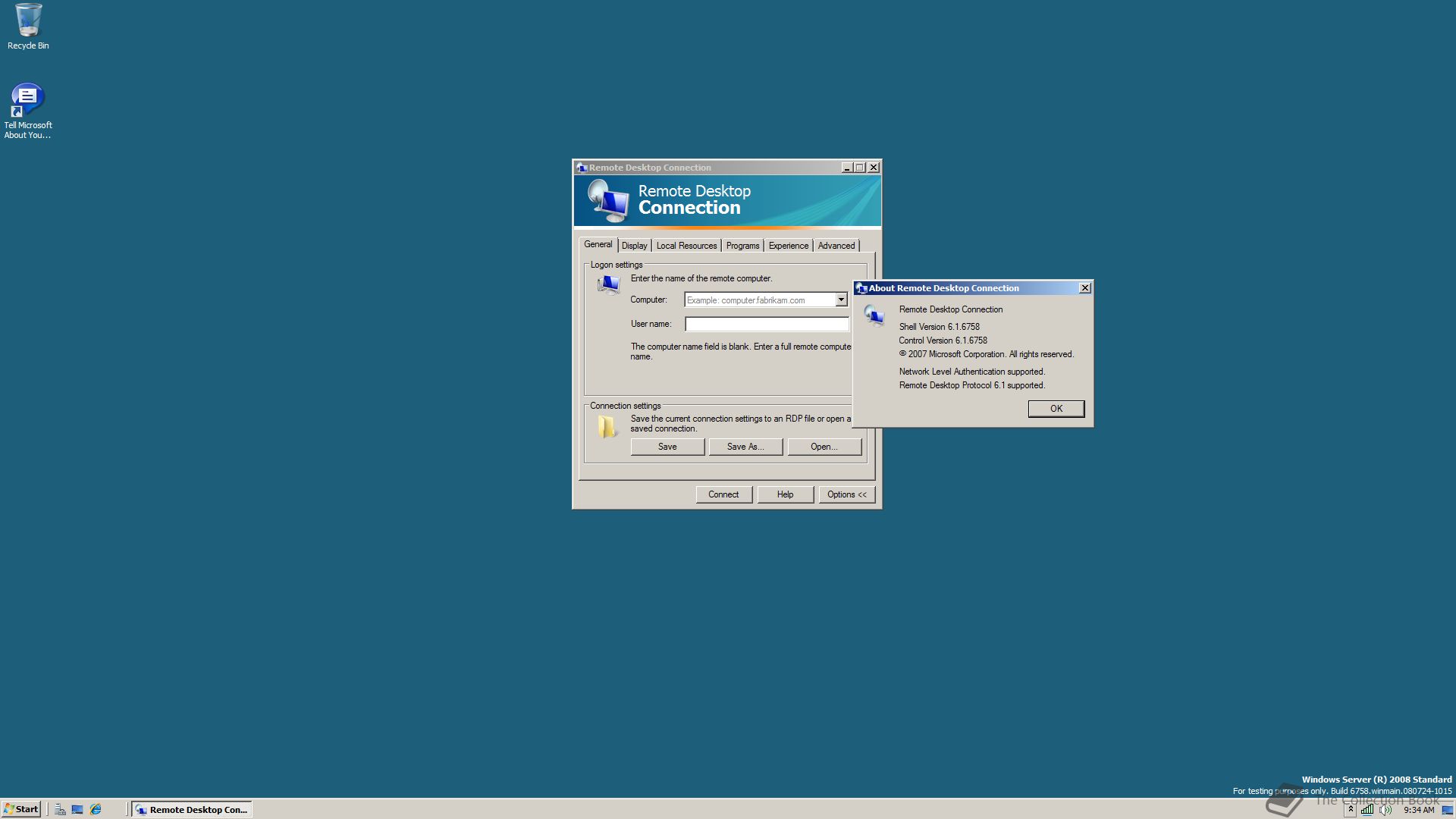
Task: Select Remote Desktop Connection taskbar button
Action: click(x=192, y=809)
